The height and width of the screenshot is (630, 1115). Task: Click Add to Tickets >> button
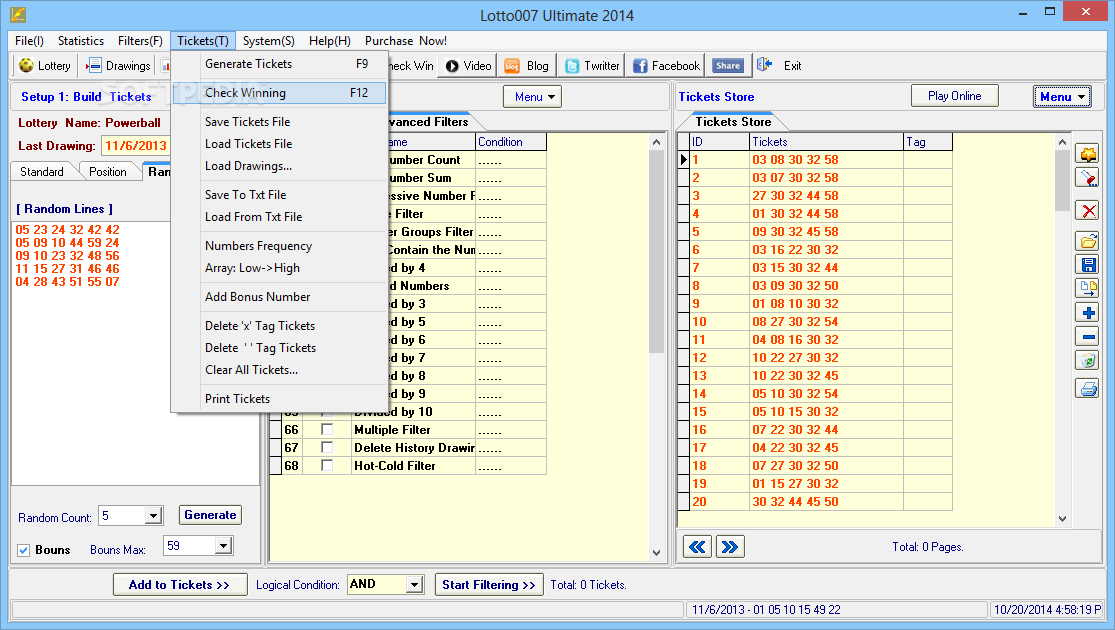click(180, 584)
